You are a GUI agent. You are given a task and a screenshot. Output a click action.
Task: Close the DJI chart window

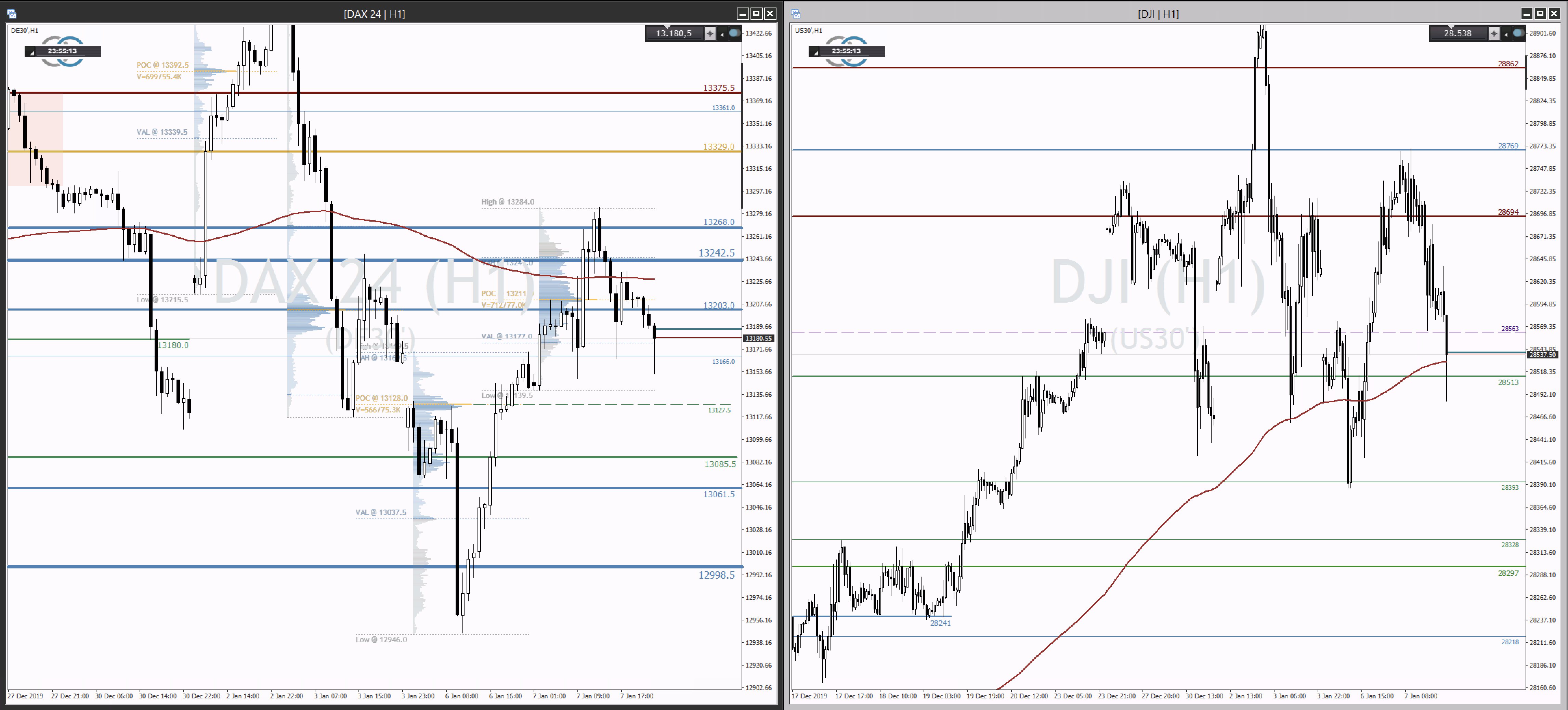(1554, 13)
